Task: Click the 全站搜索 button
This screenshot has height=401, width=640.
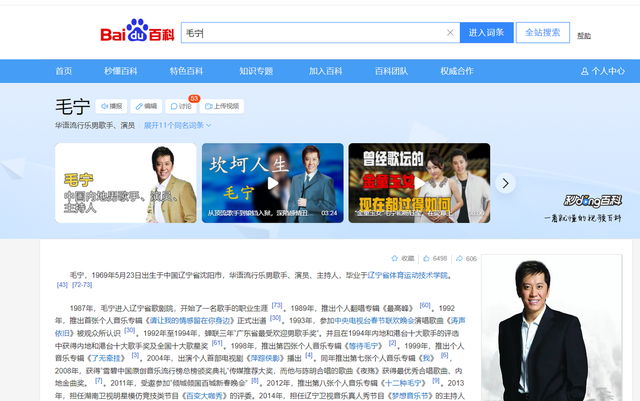Action: pos(542,33)
